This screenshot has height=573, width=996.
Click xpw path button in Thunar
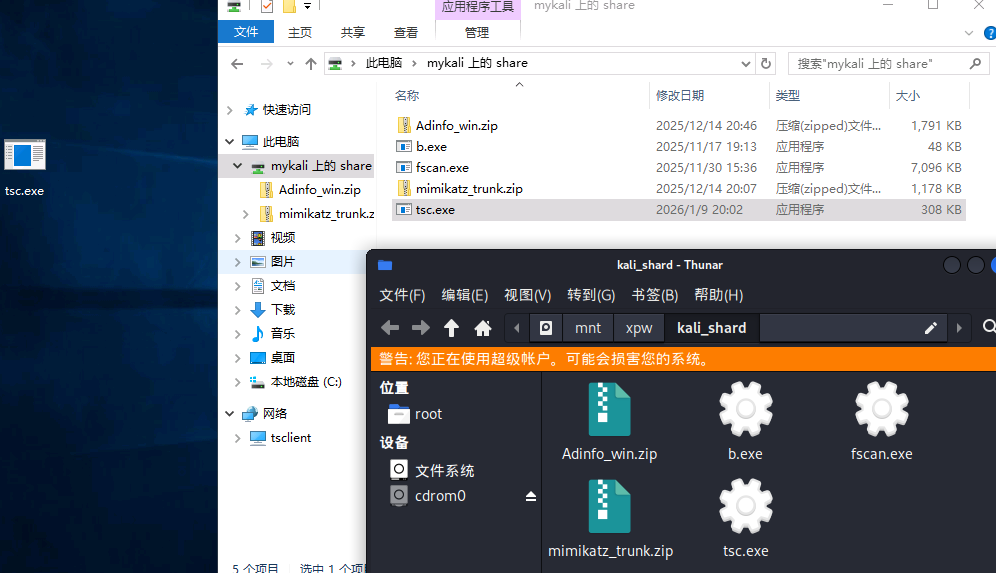click(x=638, y=328)
